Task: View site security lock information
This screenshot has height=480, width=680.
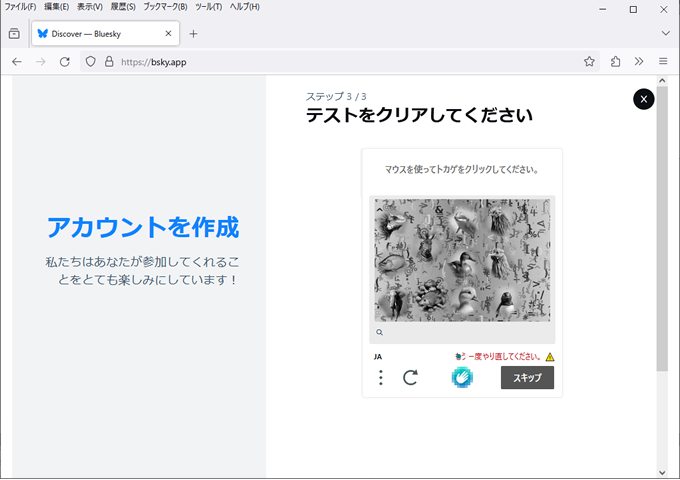Action: pyautogui.click(x=109, y=62)
